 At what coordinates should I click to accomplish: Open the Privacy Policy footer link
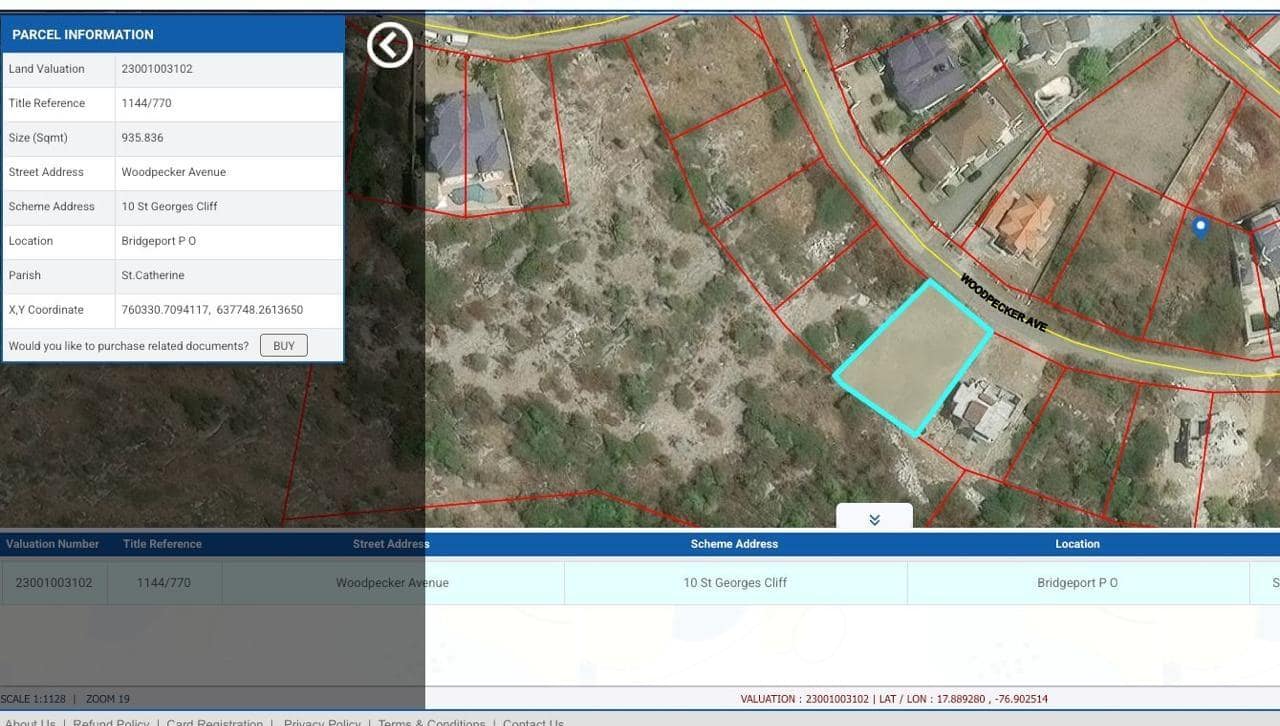(x=322, y=722)
